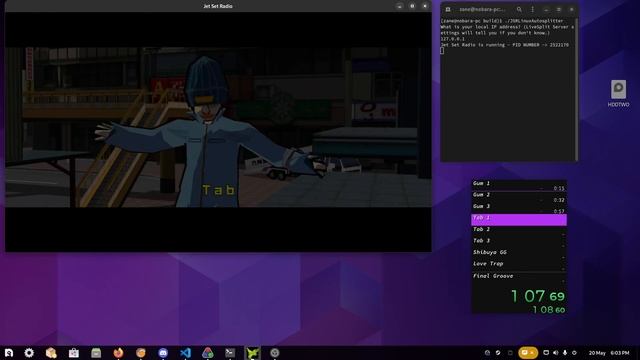Click the search icon in terminal header
The image size is (640, 360).
coord(519,9)
